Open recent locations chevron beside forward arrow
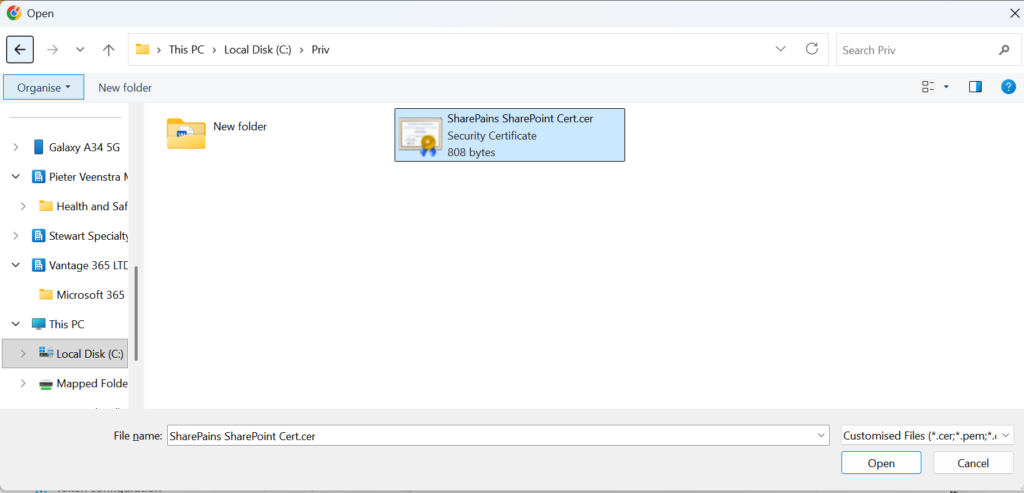Screen dimensions: 1024x493 (80, 50)
